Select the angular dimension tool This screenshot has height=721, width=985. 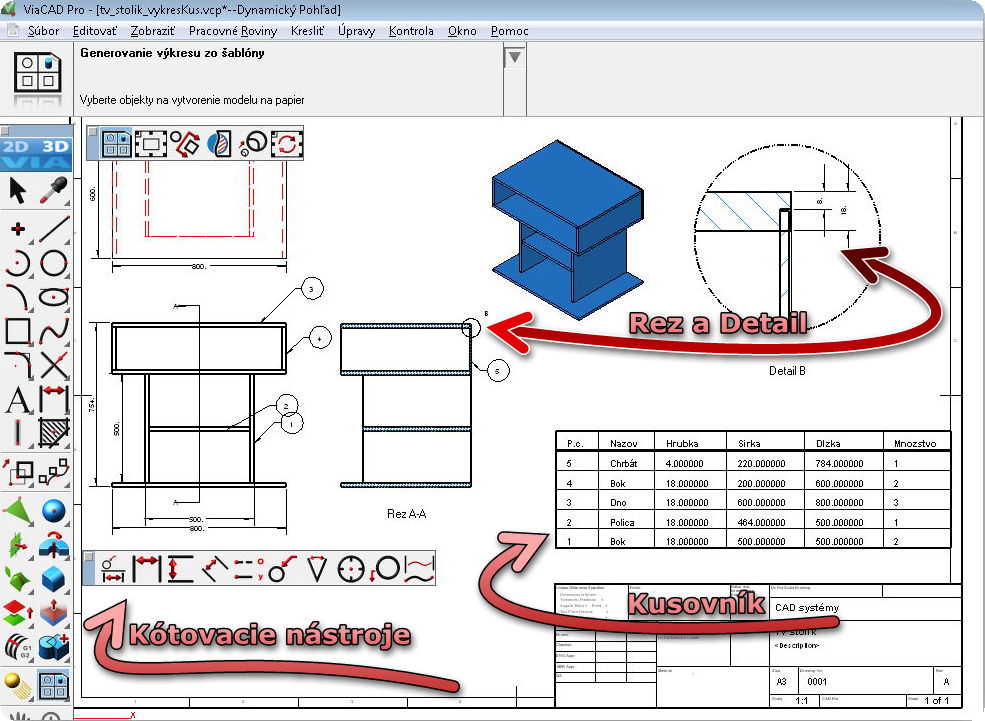click(317, 568)
